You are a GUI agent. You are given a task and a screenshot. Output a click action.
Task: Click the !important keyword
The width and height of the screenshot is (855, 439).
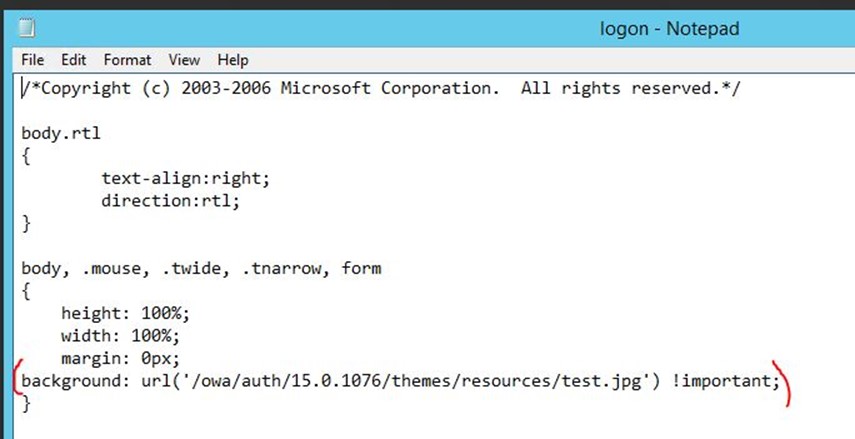pos(721,381)
